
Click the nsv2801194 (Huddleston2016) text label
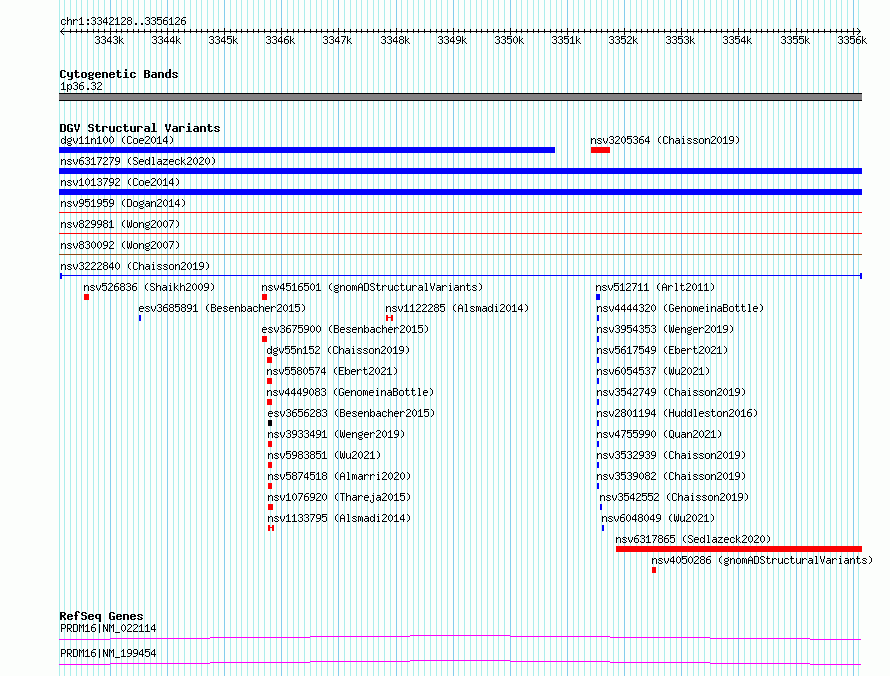677,413
